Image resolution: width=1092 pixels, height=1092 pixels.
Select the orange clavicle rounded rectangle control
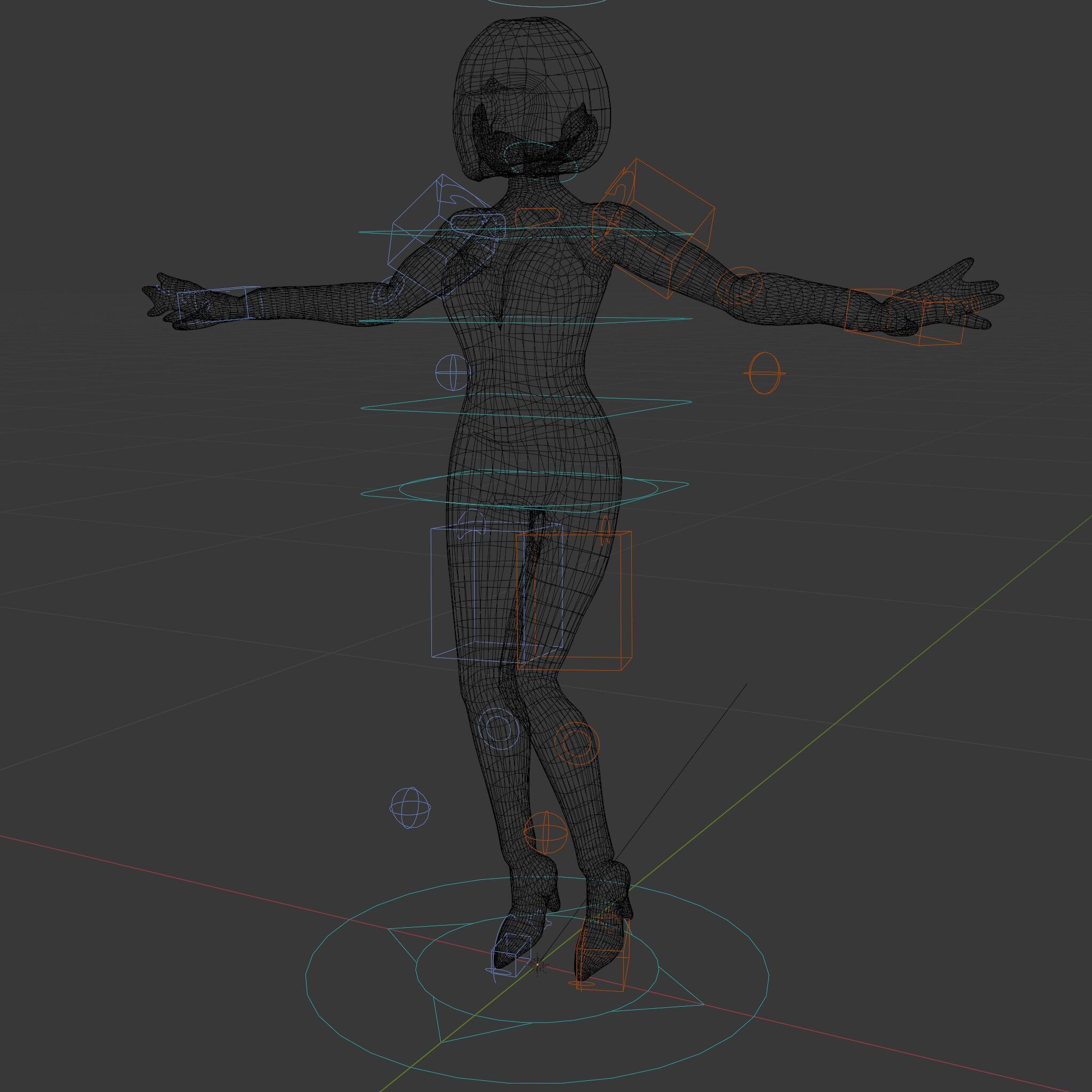tap(537, 218)
